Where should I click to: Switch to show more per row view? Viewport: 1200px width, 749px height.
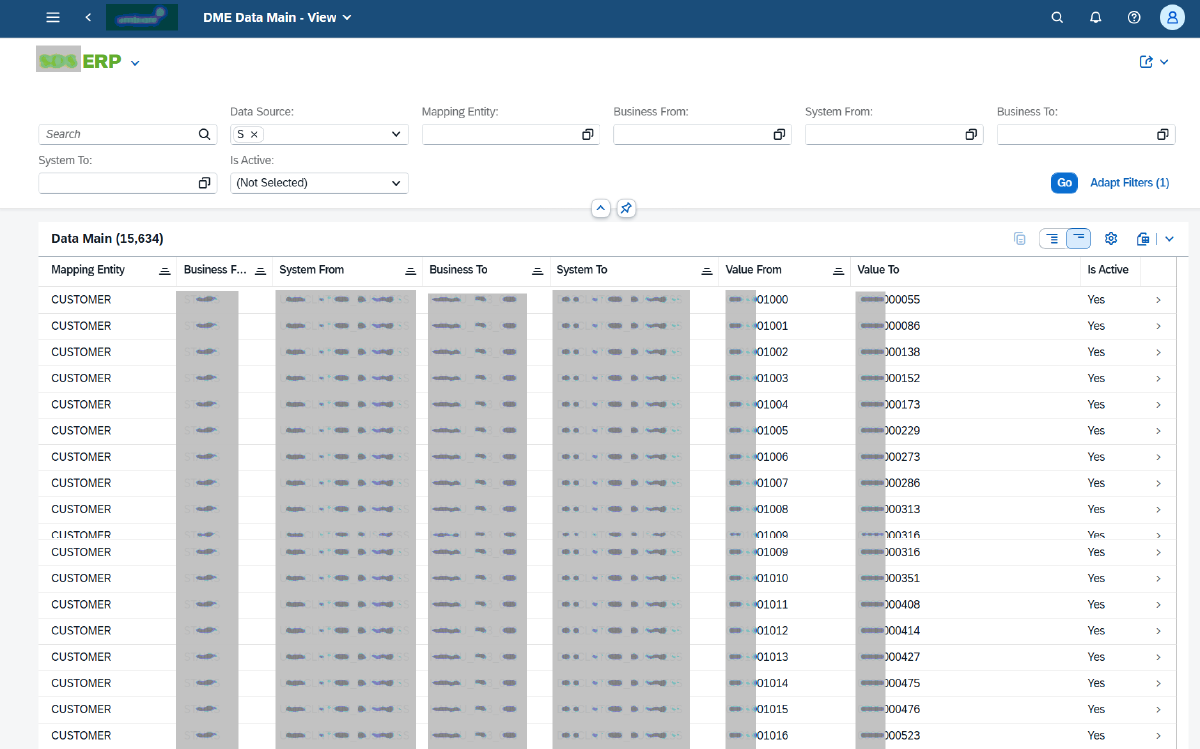pos(1051,239)
